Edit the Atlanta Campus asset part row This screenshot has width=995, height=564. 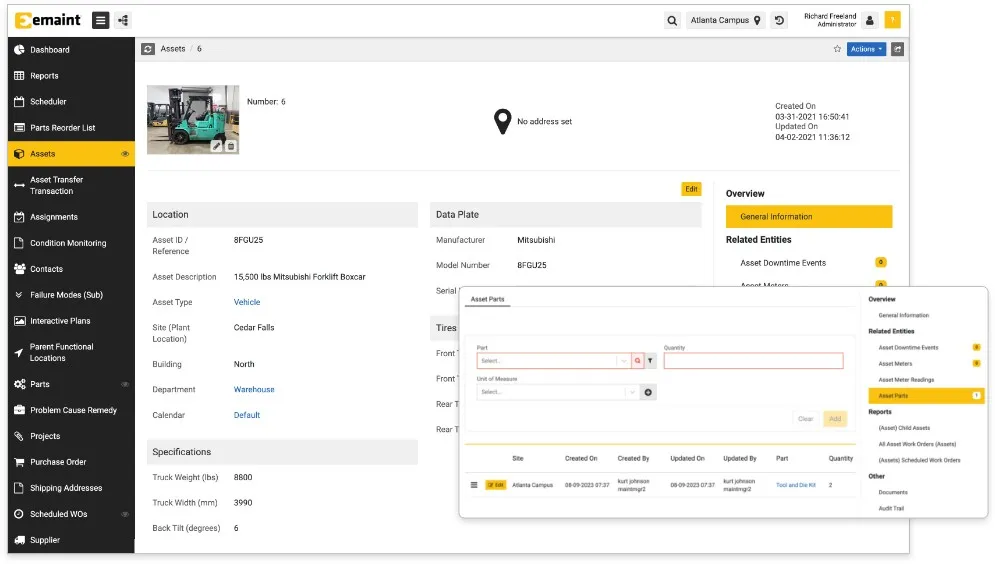[496, 485]
